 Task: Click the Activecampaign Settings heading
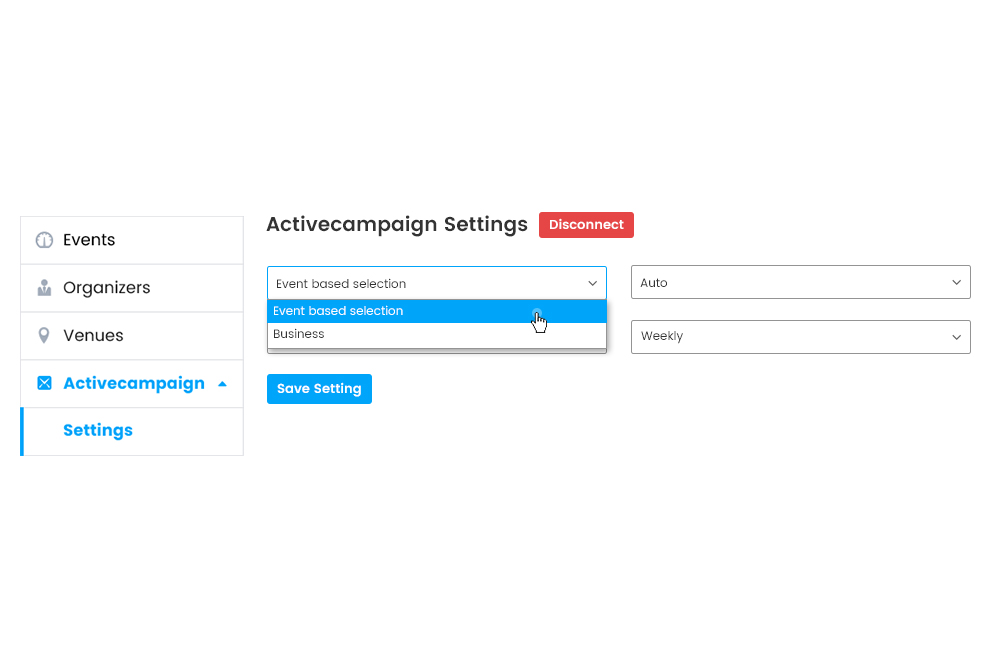coord(396,224)
